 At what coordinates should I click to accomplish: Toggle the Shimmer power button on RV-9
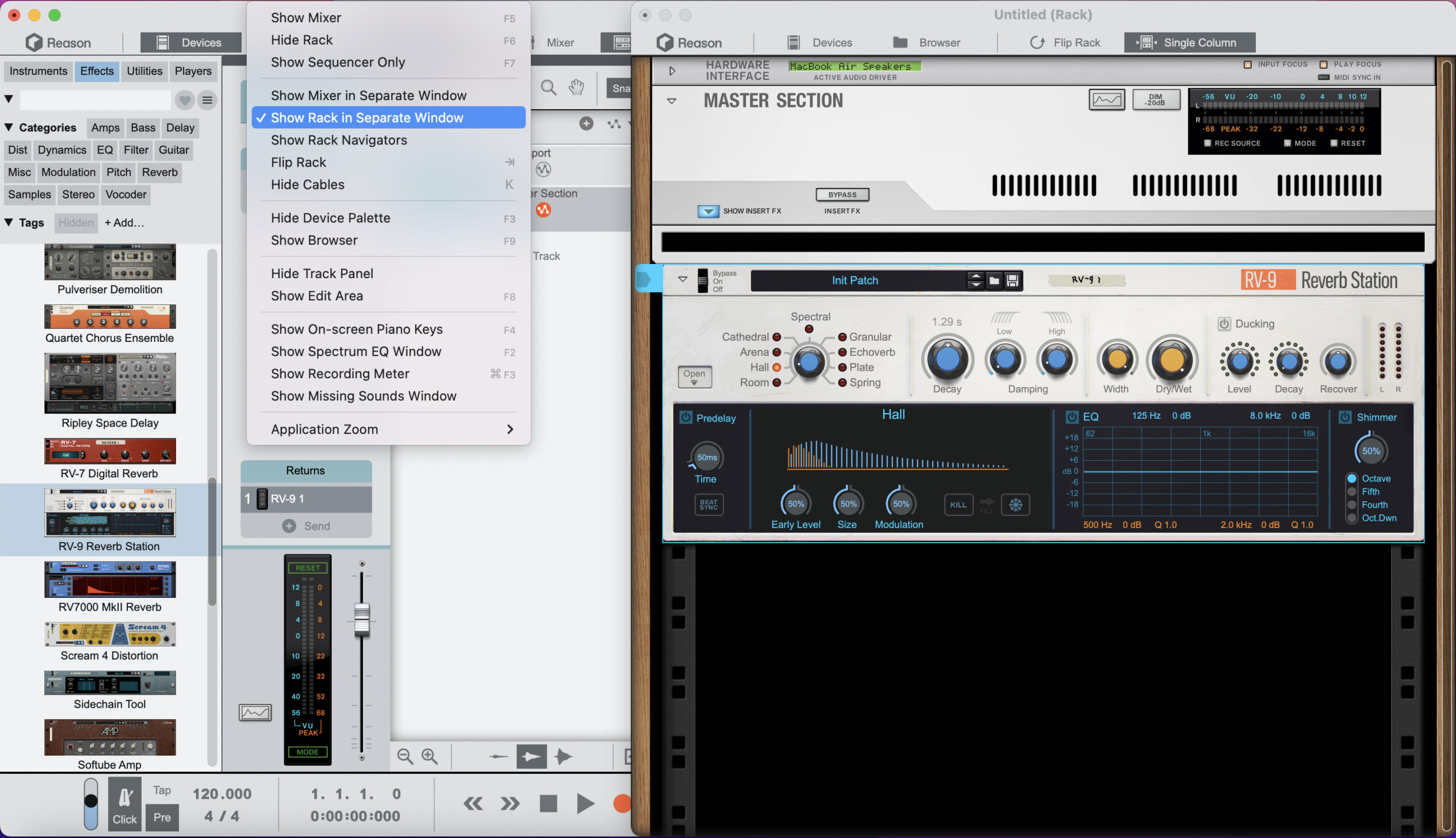click(1345, 416)
